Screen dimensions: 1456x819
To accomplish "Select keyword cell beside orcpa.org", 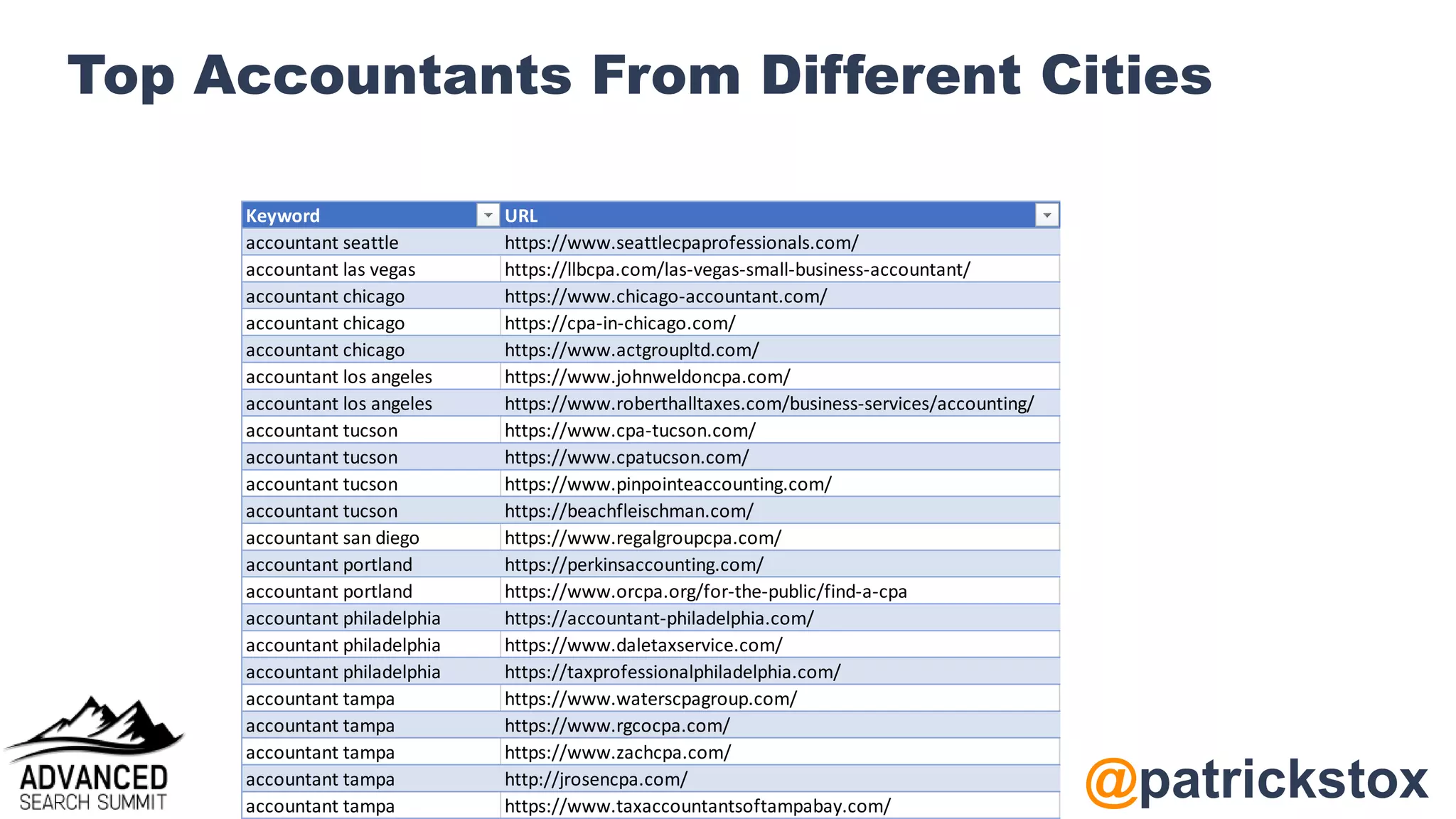I will coord(371,591).
